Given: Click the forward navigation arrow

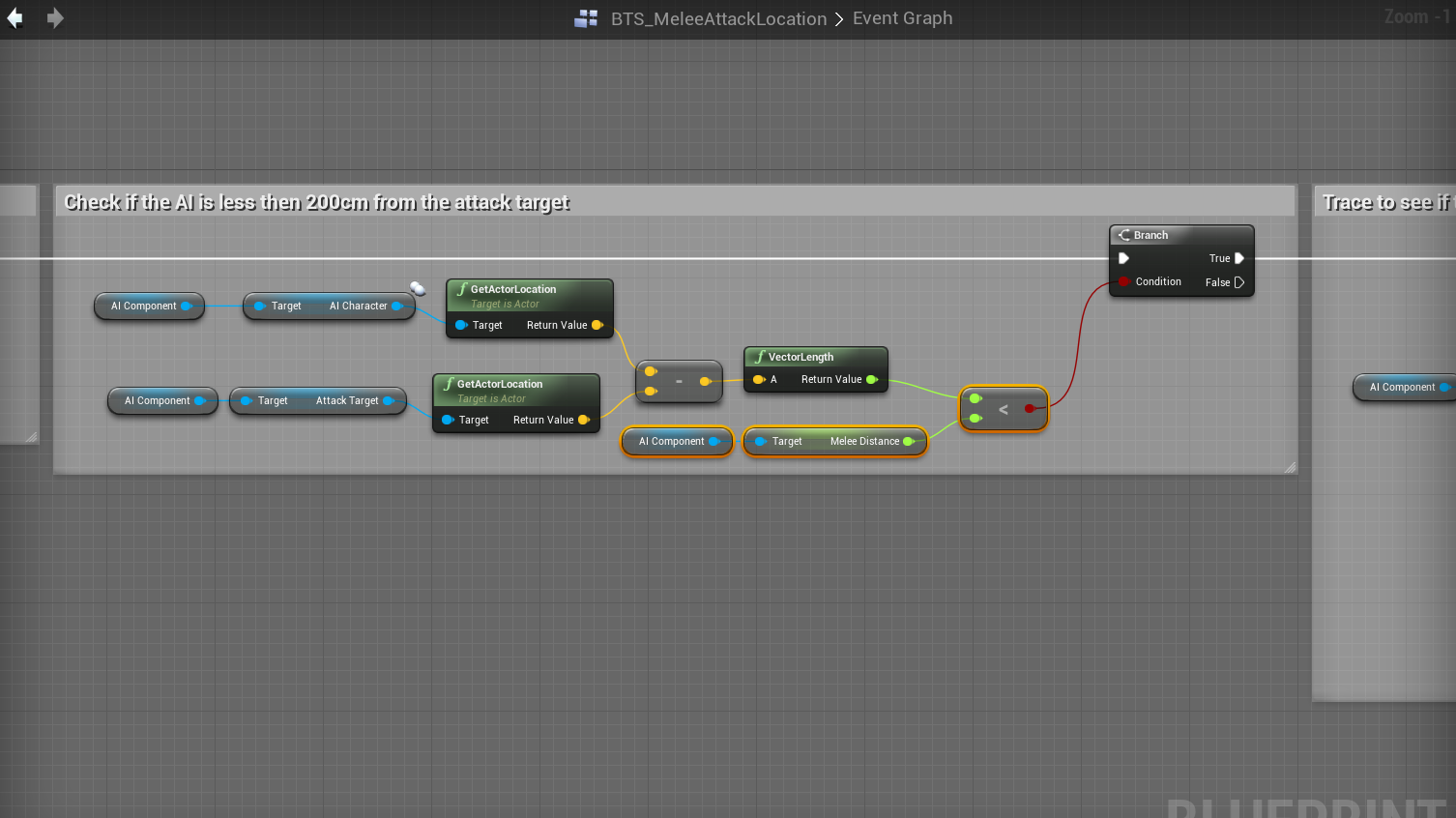Looking at the screenshot, I should click(55, 18).
